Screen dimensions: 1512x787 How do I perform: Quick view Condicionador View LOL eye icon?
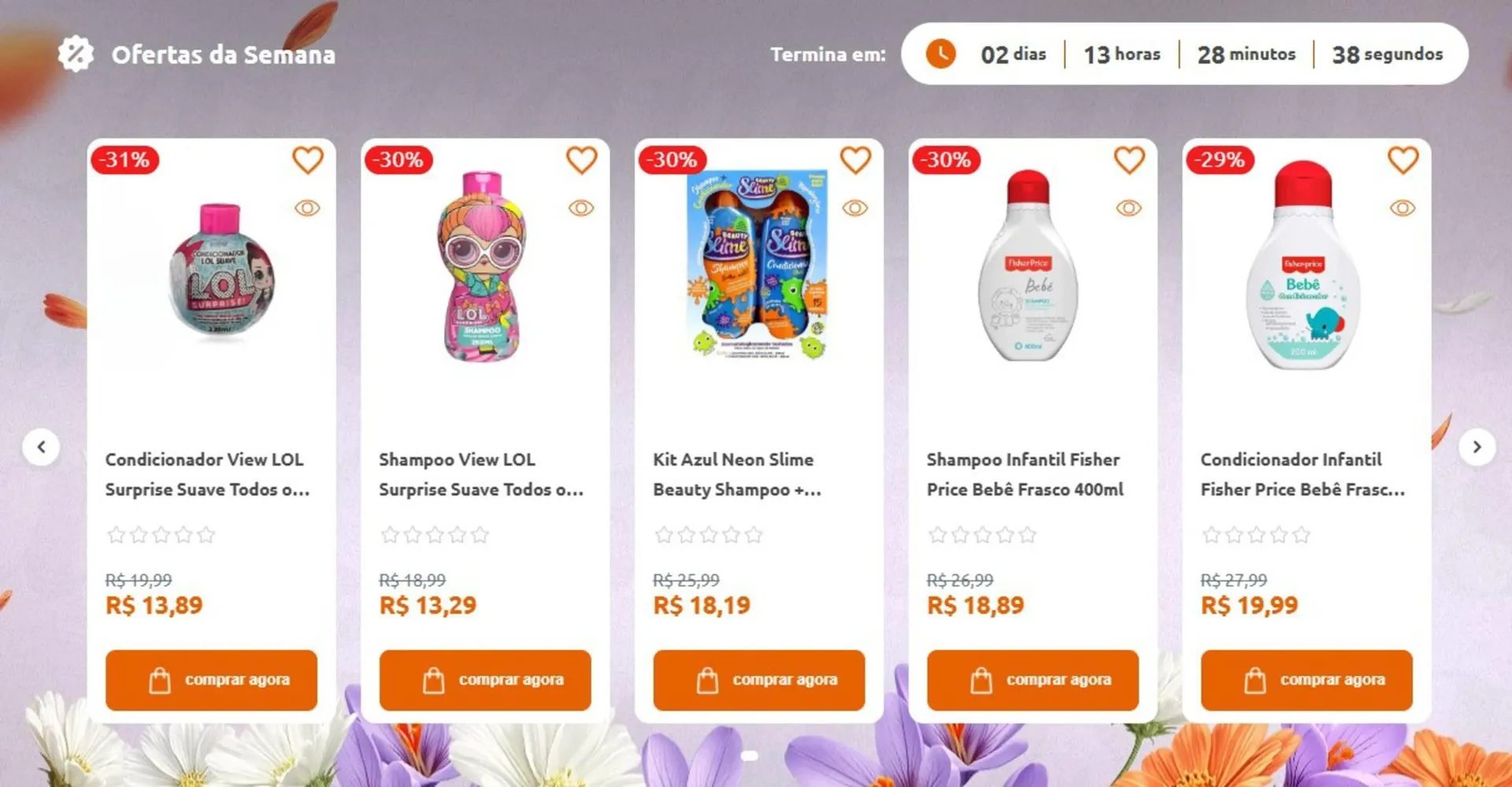[307, 208]
